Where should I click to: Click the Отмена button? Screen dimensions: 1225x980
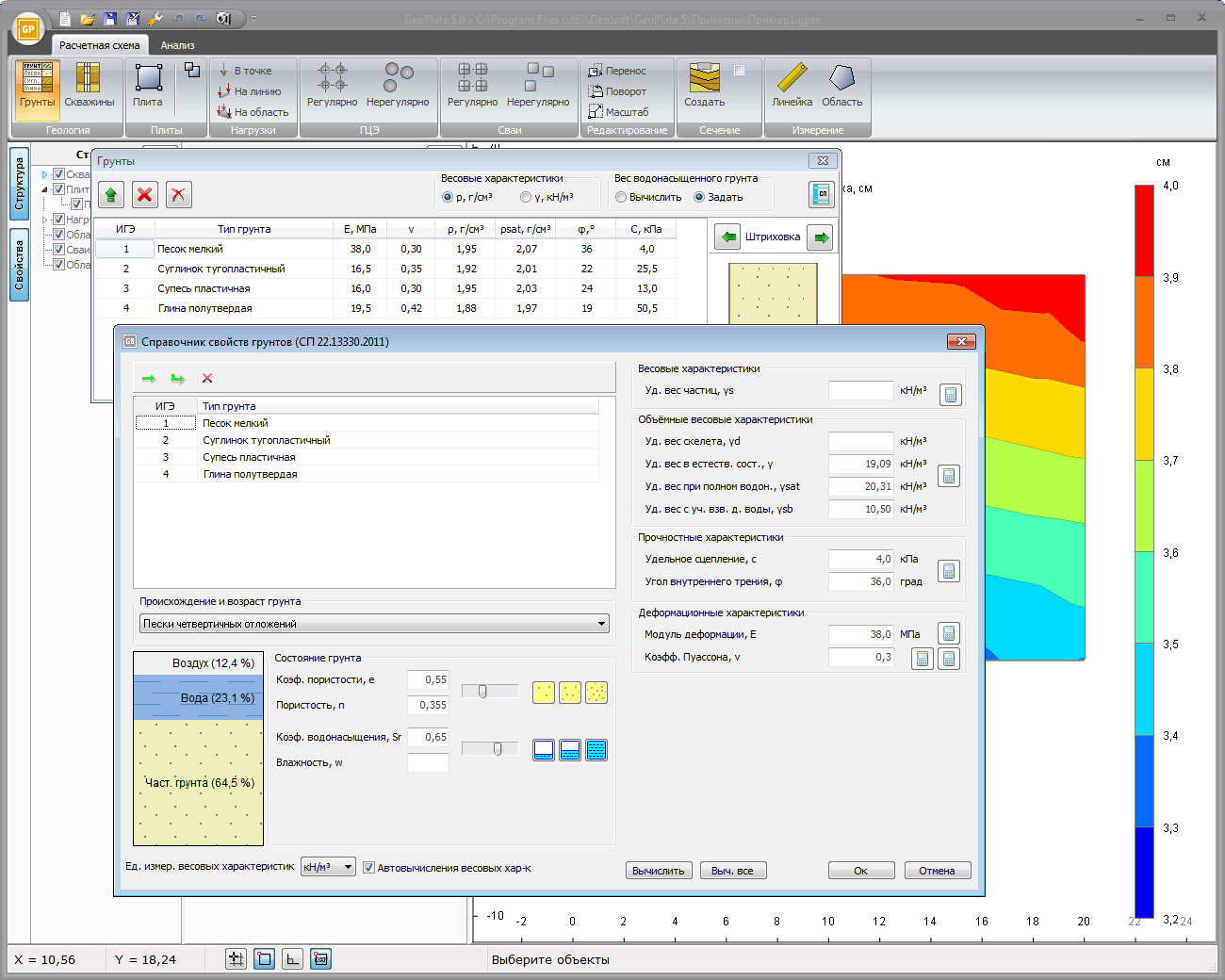(937, 871)
